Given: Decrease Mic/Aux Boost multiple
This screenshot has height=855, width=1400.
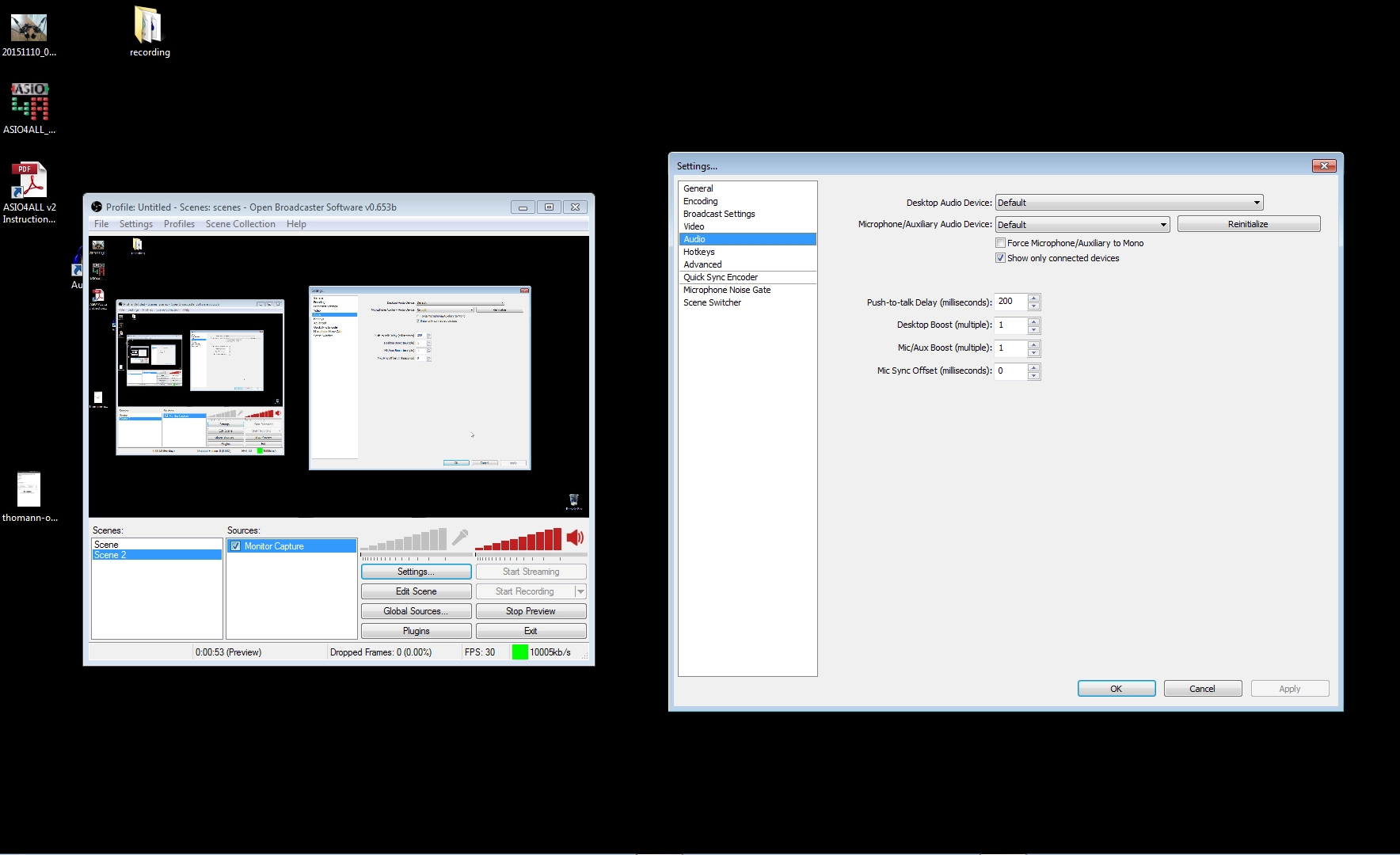Looking at the screenshot, I should pyautogui.click(x=1033, y=352).
